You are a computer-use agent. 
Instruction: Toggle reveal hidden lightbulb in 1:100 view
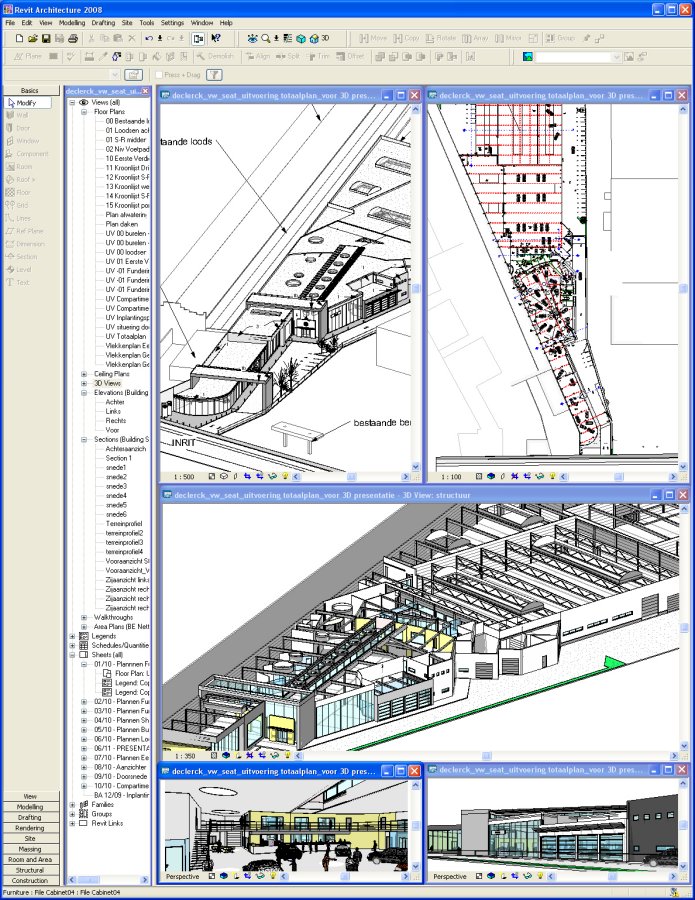pyautogui.click(x=552, y=476)
